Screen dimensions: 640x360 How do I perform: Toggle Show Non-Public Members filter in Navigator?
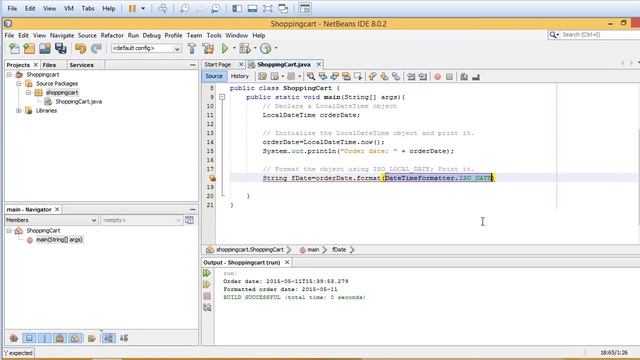point(60,338)
